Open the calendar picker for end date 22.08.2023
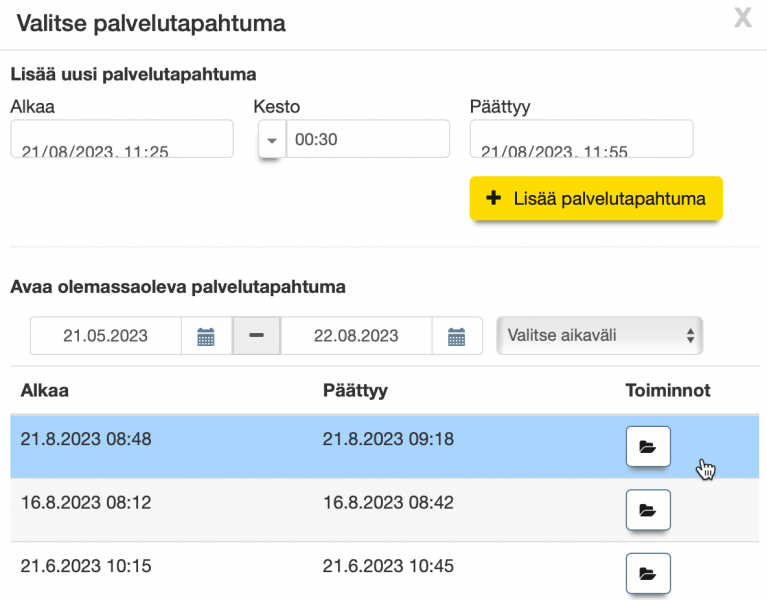Screen dimensions: 767x600 click(x=457, y=336)
